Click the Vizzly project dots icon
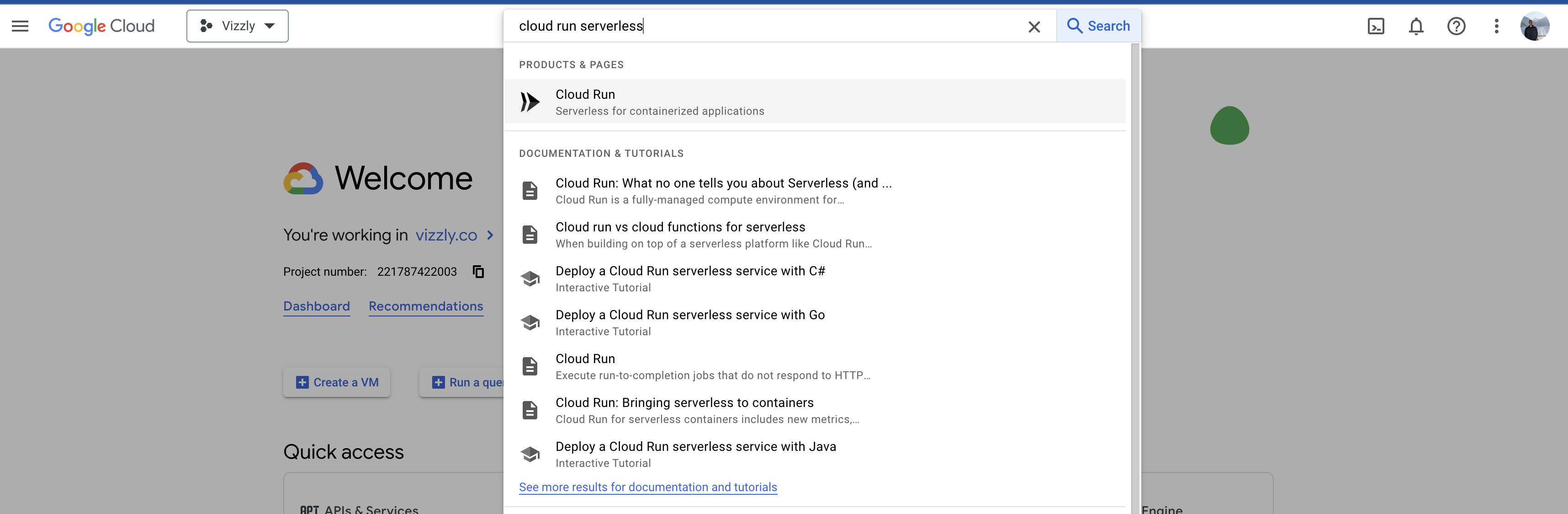This screenshot has height=514, width=1568. tap(206, 26)
